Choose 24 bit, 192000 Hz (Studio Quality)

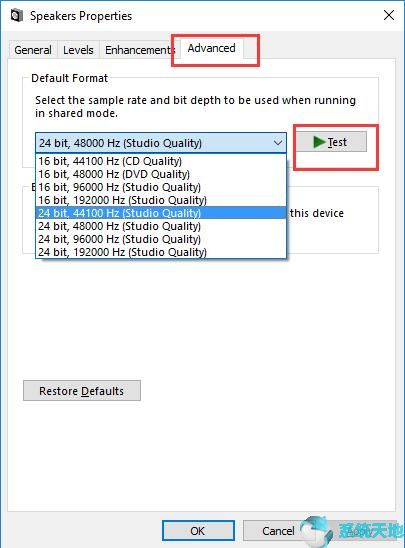[x=161, y=252]
